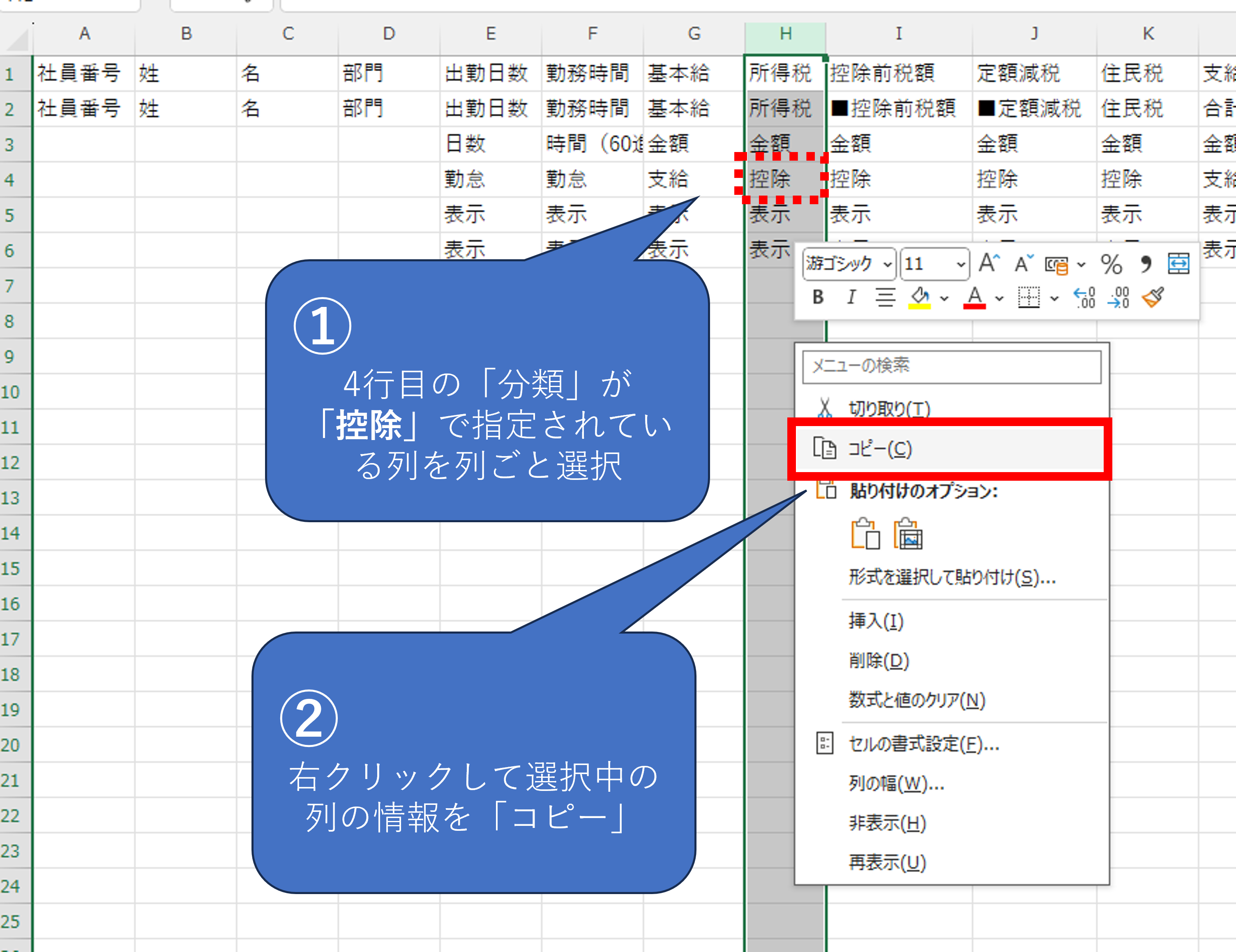Expand fill color dropdown arrow
This screenshot has height=952, width=1236.
[x=944, y=298]
